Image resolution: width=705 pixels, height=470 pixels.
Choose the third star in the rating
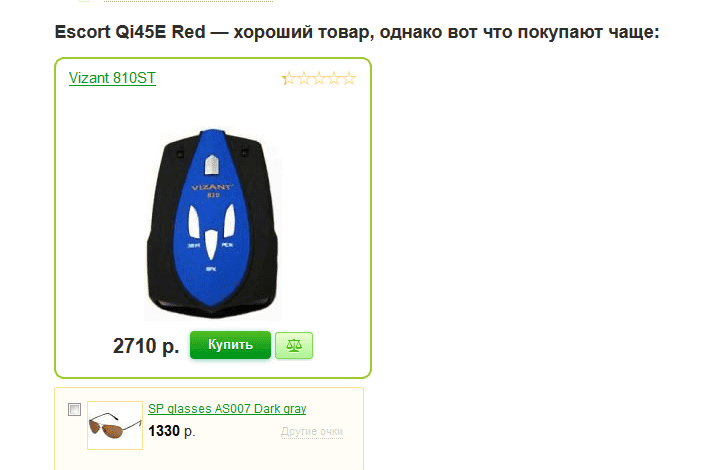coord(318,79)
